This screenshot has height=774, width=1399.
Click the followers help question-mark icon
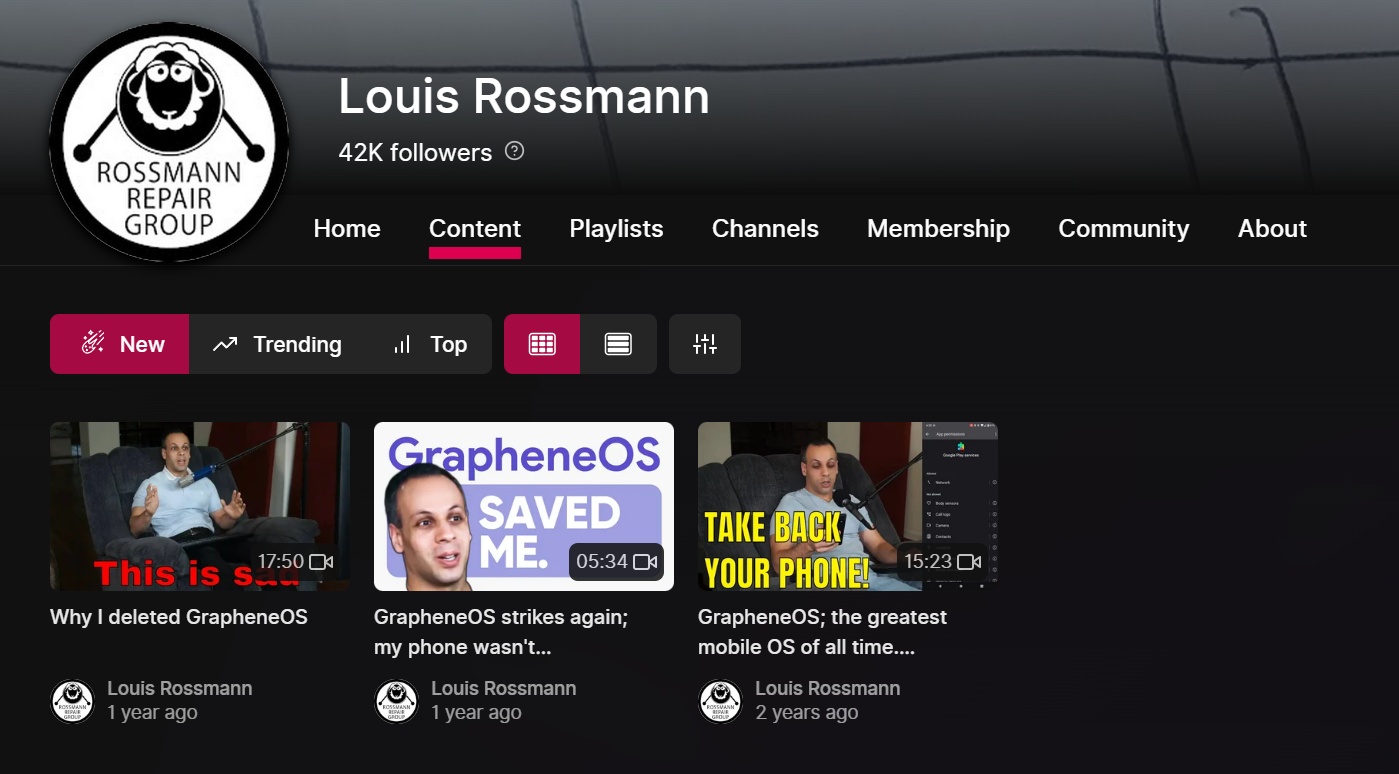click(x=514, y=151)
